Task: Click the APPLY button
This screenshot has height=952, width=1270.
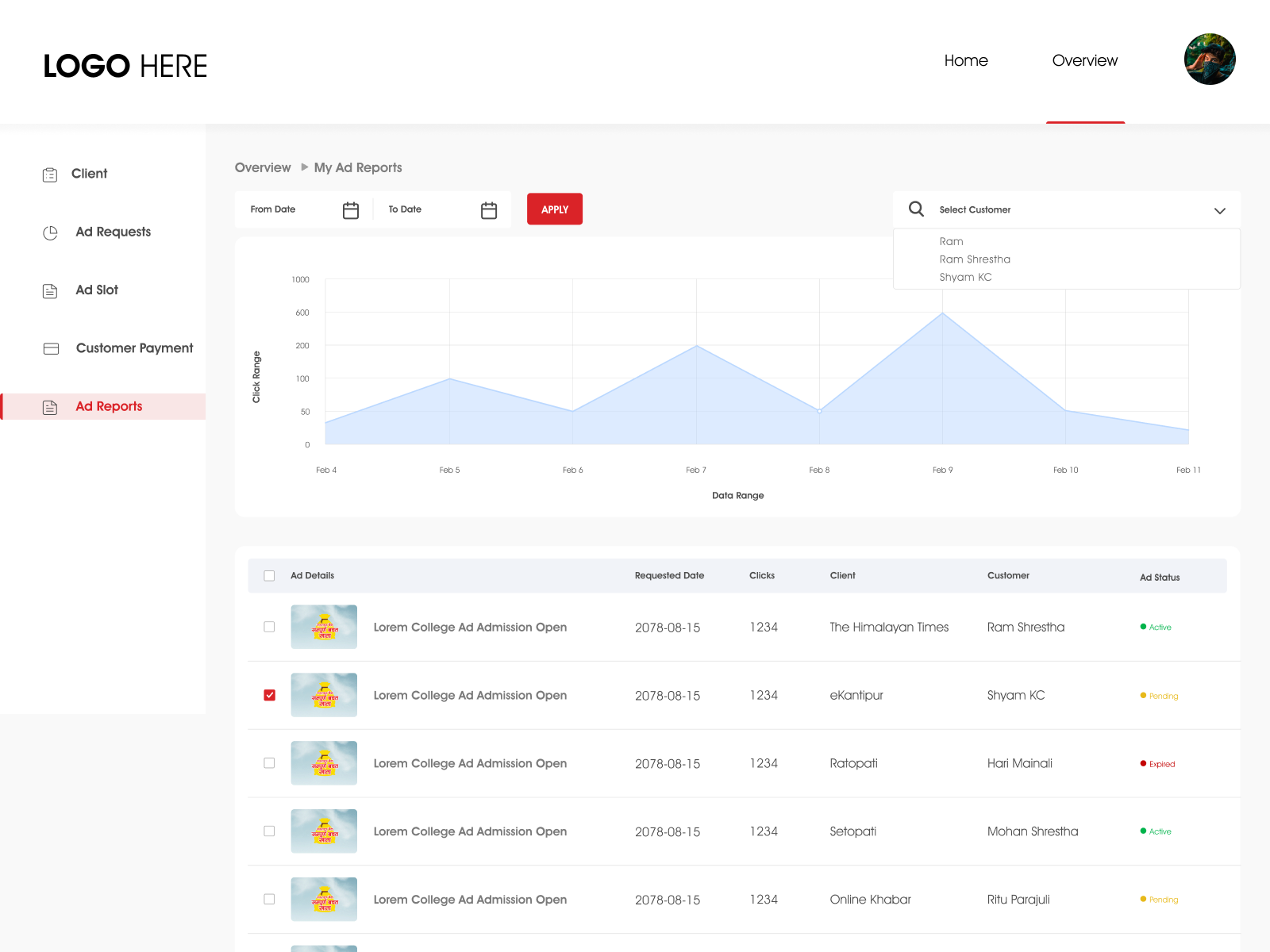Action: pyautogui.click(x=554, y=209)
